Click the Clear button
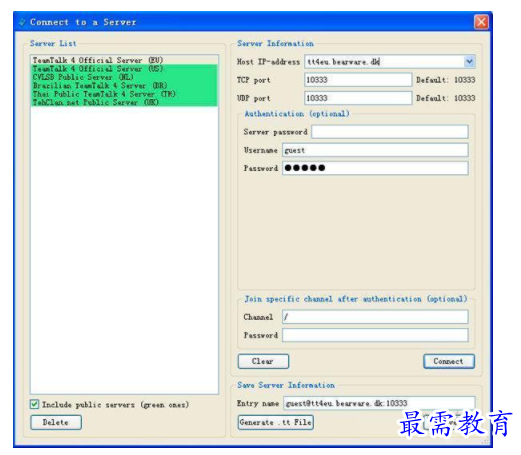Screen dimensions: 521x455 (x=263, y=361)
